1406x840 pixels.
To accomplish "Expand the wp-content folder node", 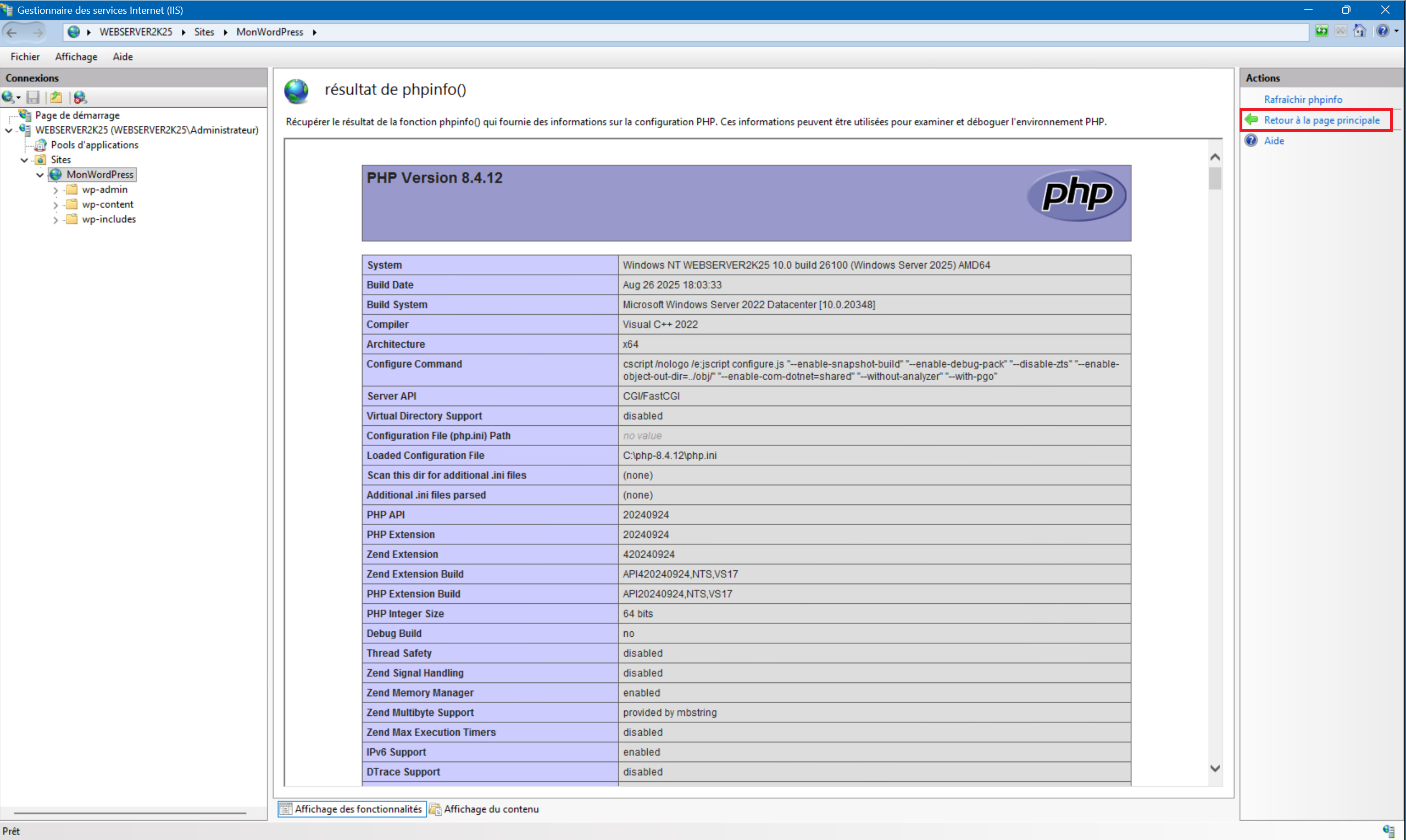I will (55, 205).
